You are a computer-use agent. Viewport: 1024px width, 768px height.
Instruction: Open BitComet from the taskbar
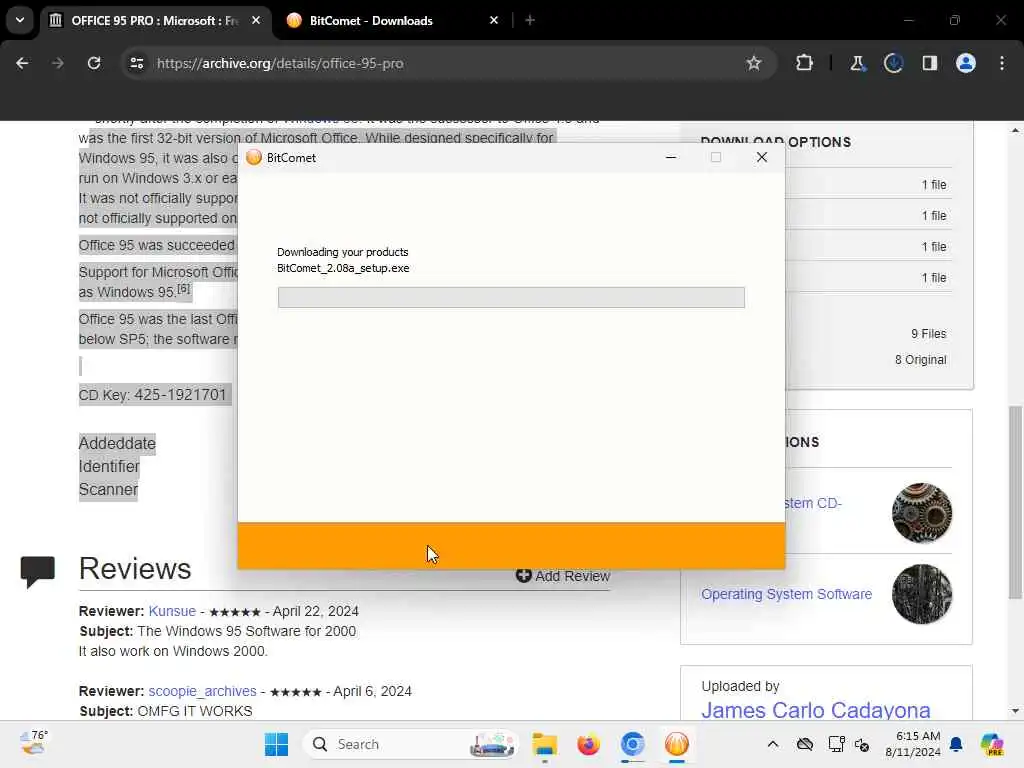coord(677,744)
